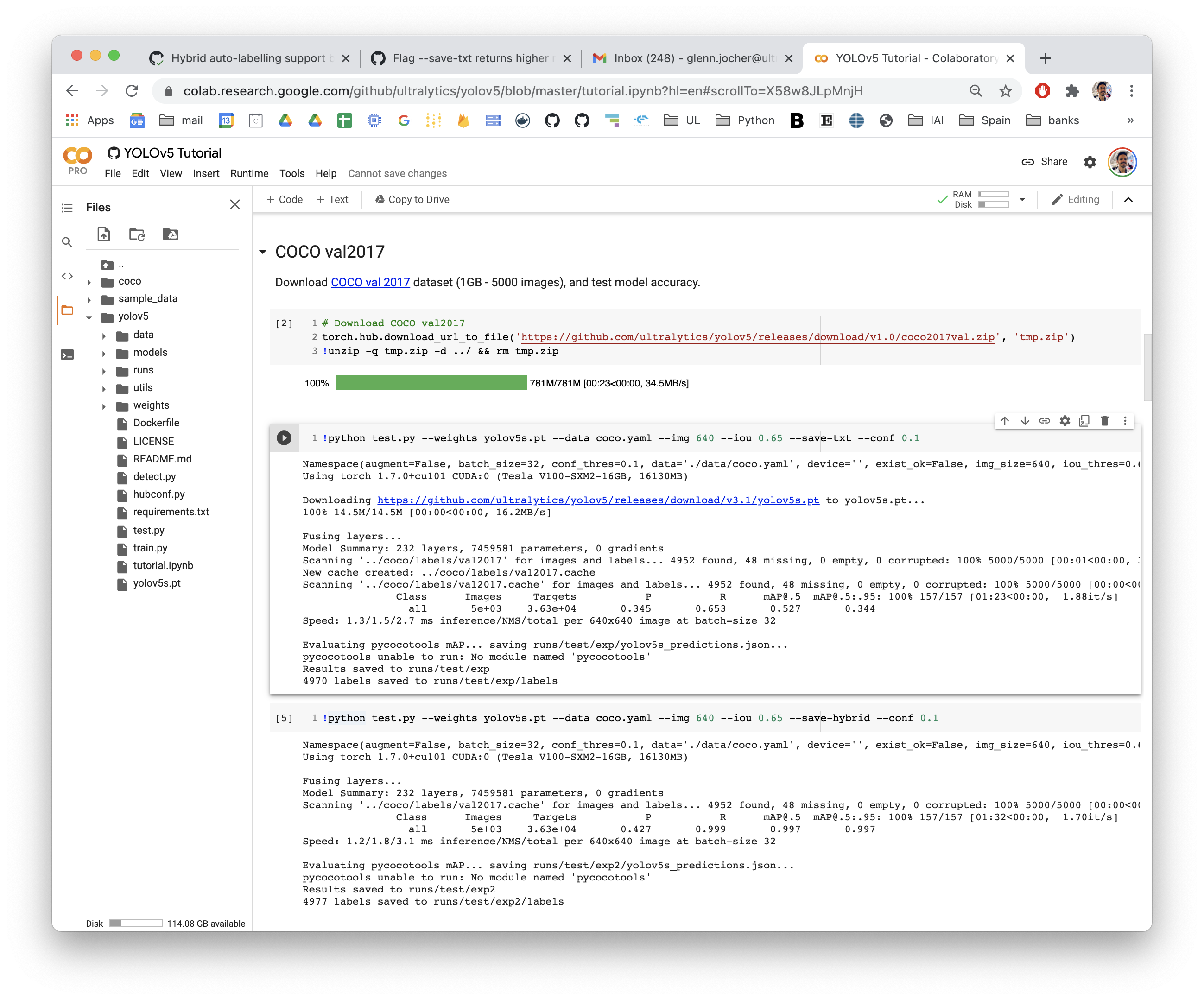This screenshot has height=1000, width=1204.
Task: Open the Runtime menu
Action: click(249, 174)
